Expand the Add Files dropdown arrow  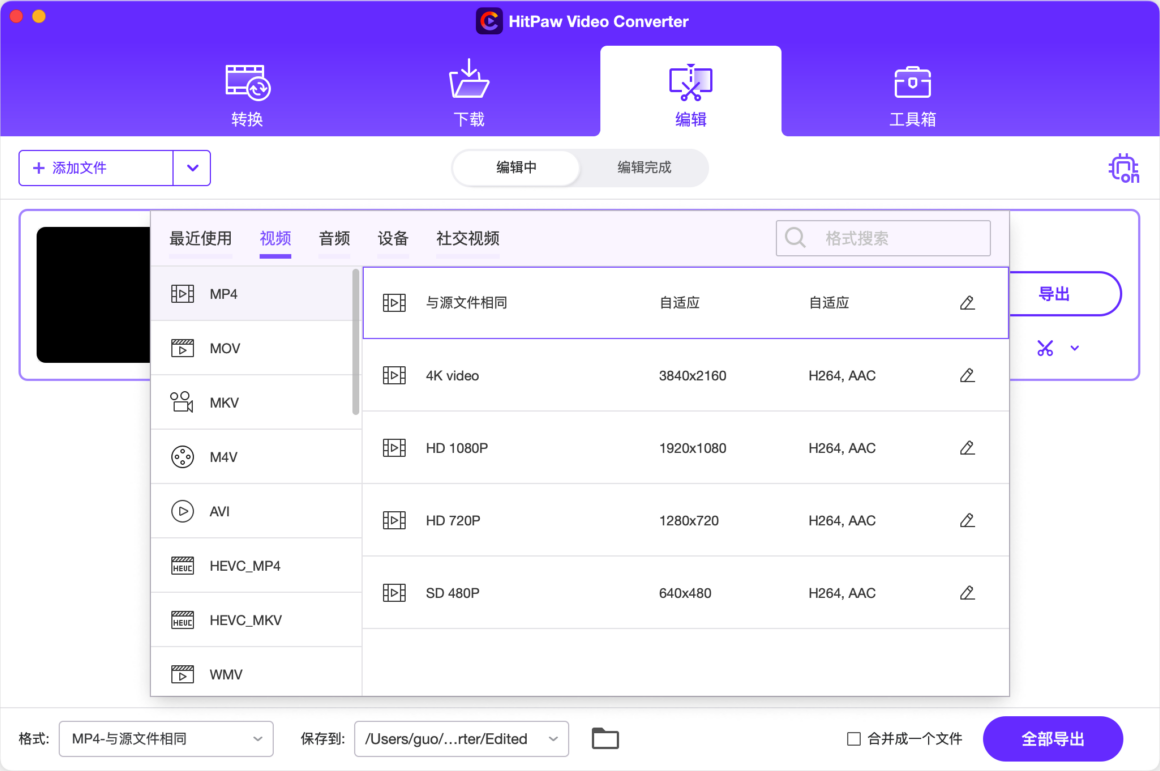point(192,168)
